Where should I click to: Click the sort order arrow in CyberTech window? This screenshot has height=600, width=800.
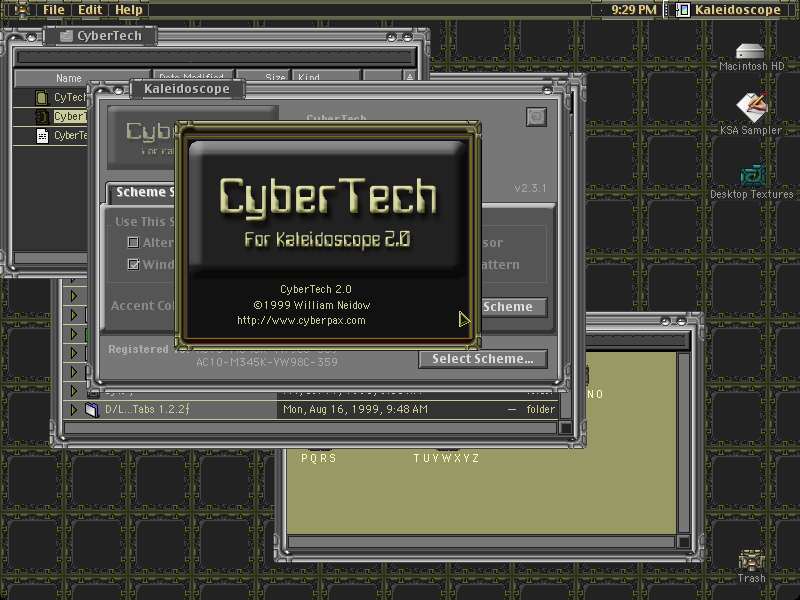pos(410,76)
